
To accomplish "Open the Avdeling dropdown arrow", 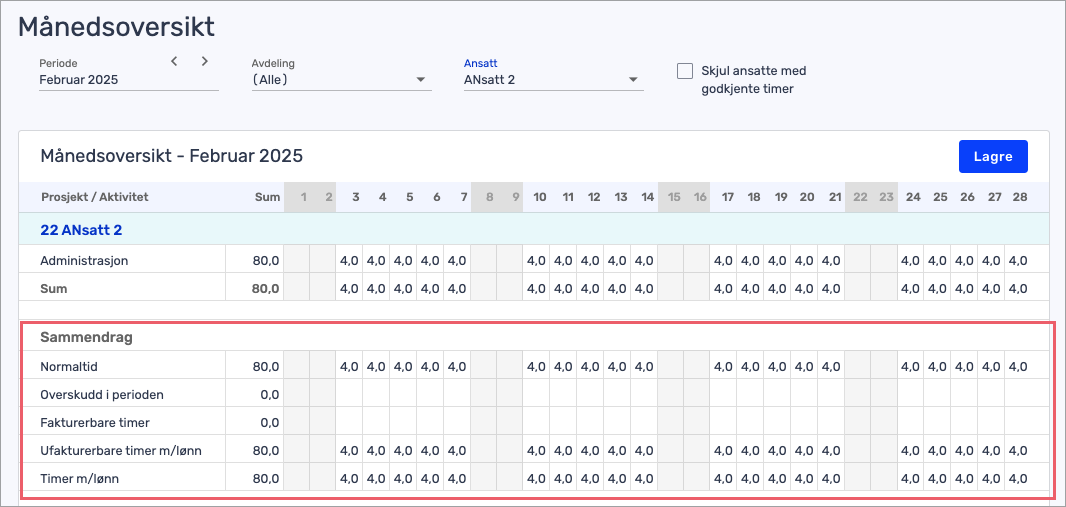I will (420, 80).
